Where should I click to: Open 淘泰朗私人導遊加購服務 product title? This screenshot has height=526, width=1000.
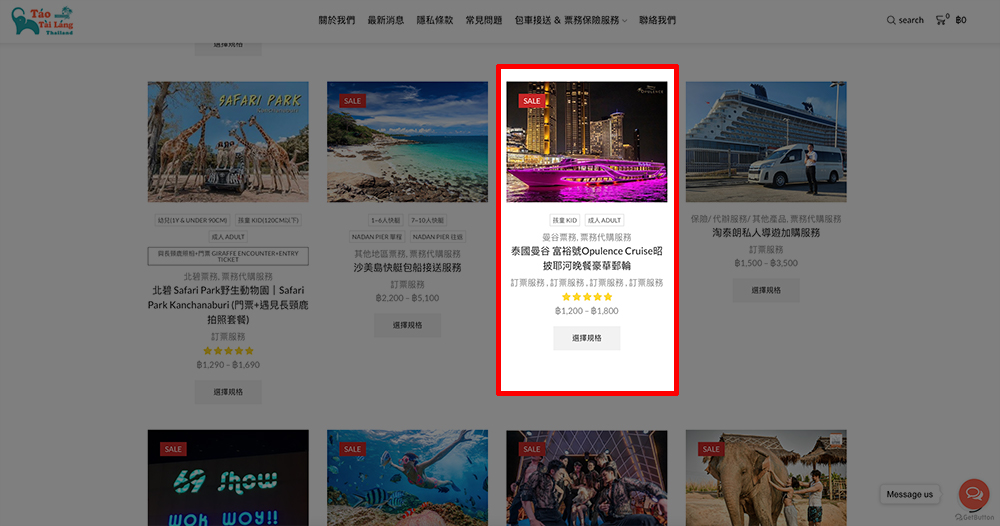point(766,233)
